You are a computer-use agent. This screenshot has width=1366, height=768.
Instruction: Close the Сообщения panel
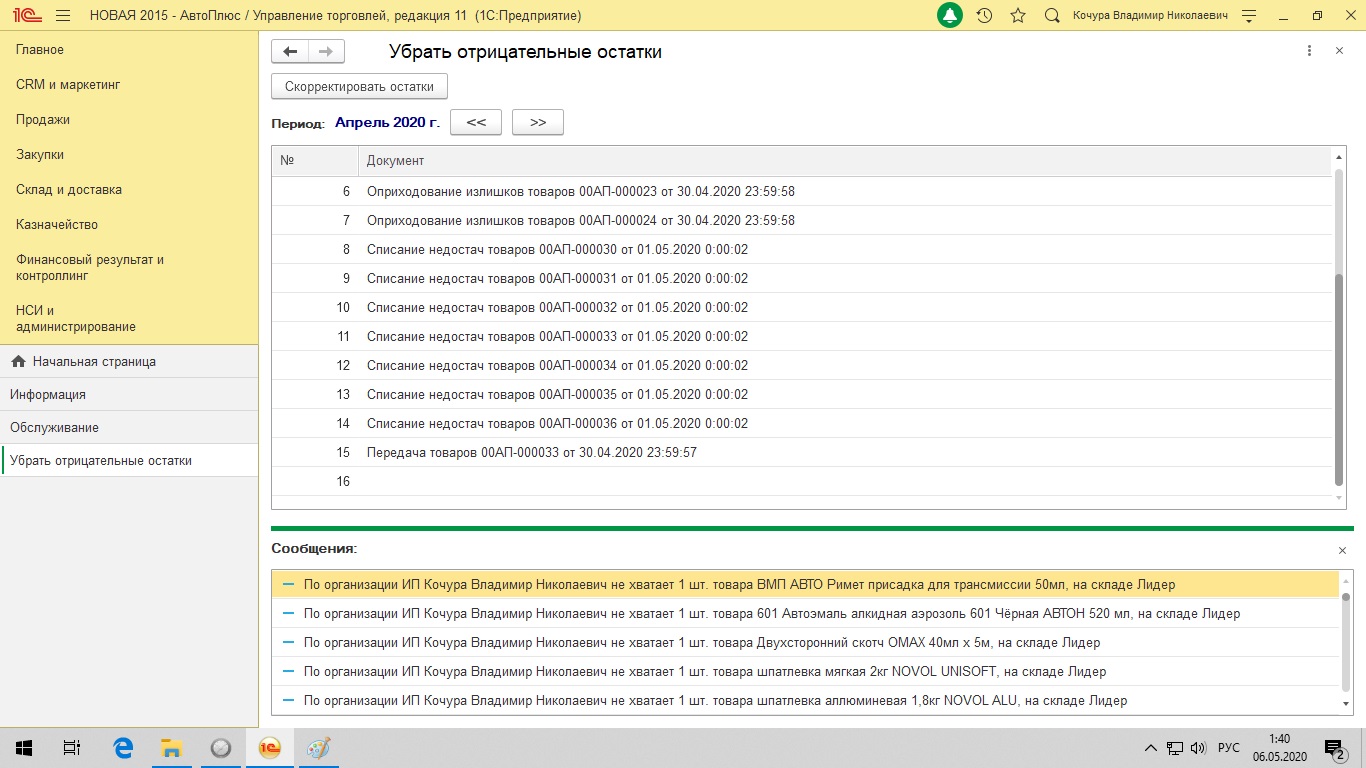click(x=1342, y=551)
